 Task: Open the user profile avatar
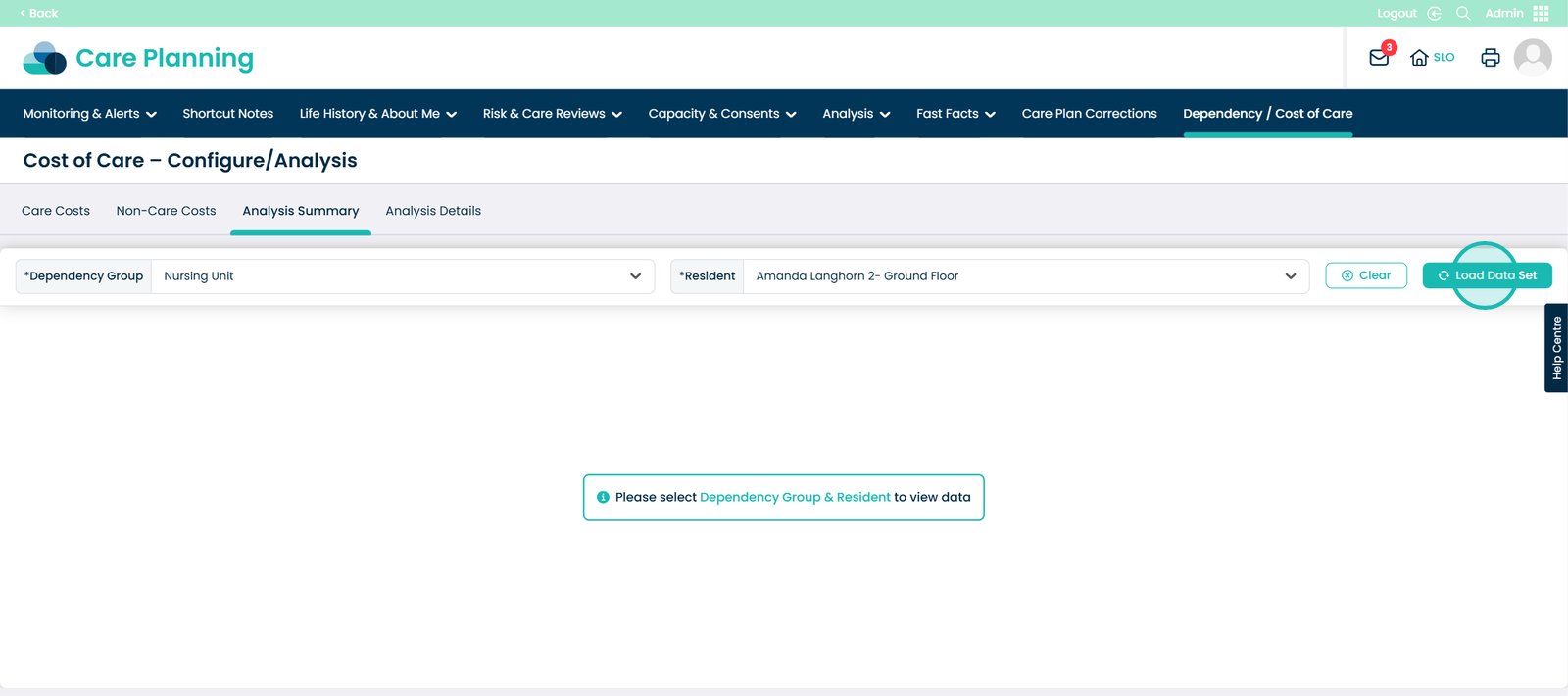(1533, 58)
